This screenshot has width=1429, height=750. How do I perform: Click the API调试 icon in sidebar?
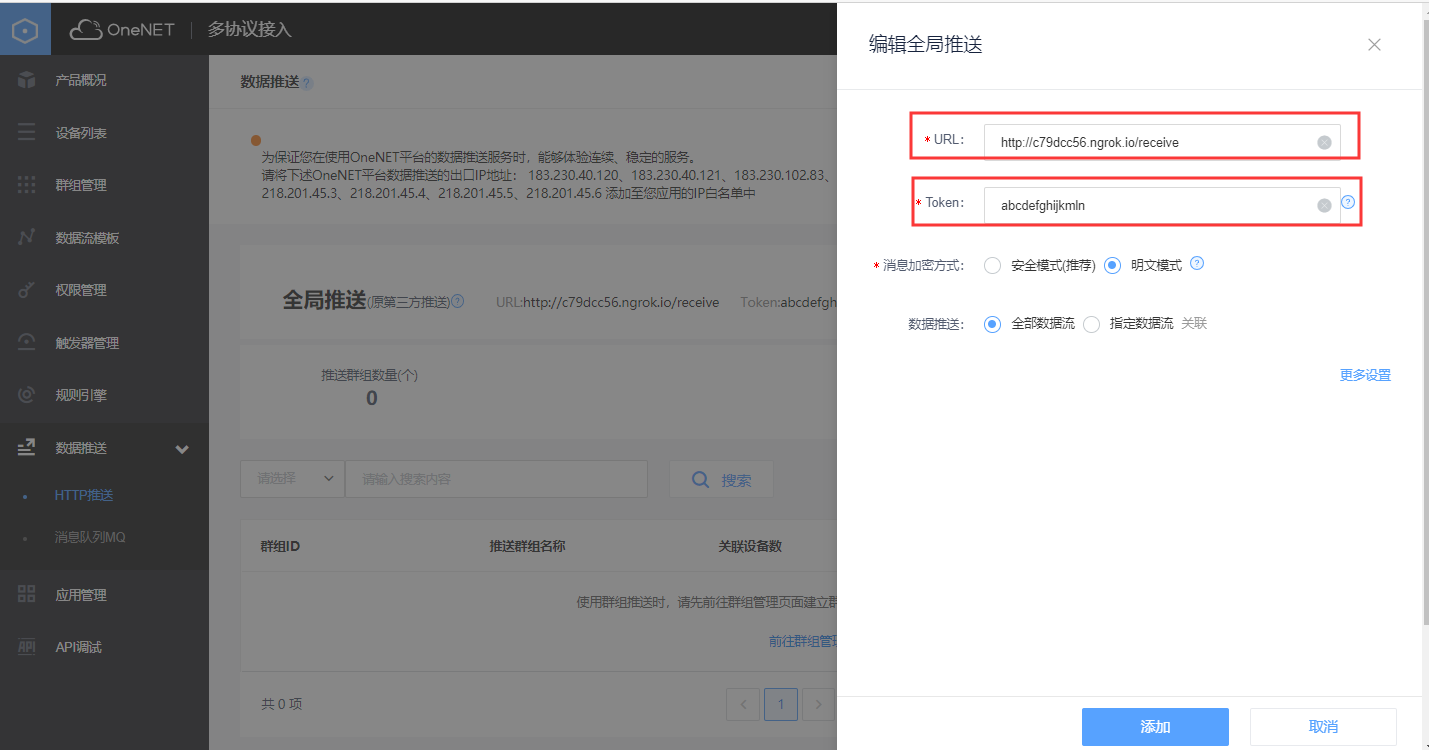(x=27, y=647)
